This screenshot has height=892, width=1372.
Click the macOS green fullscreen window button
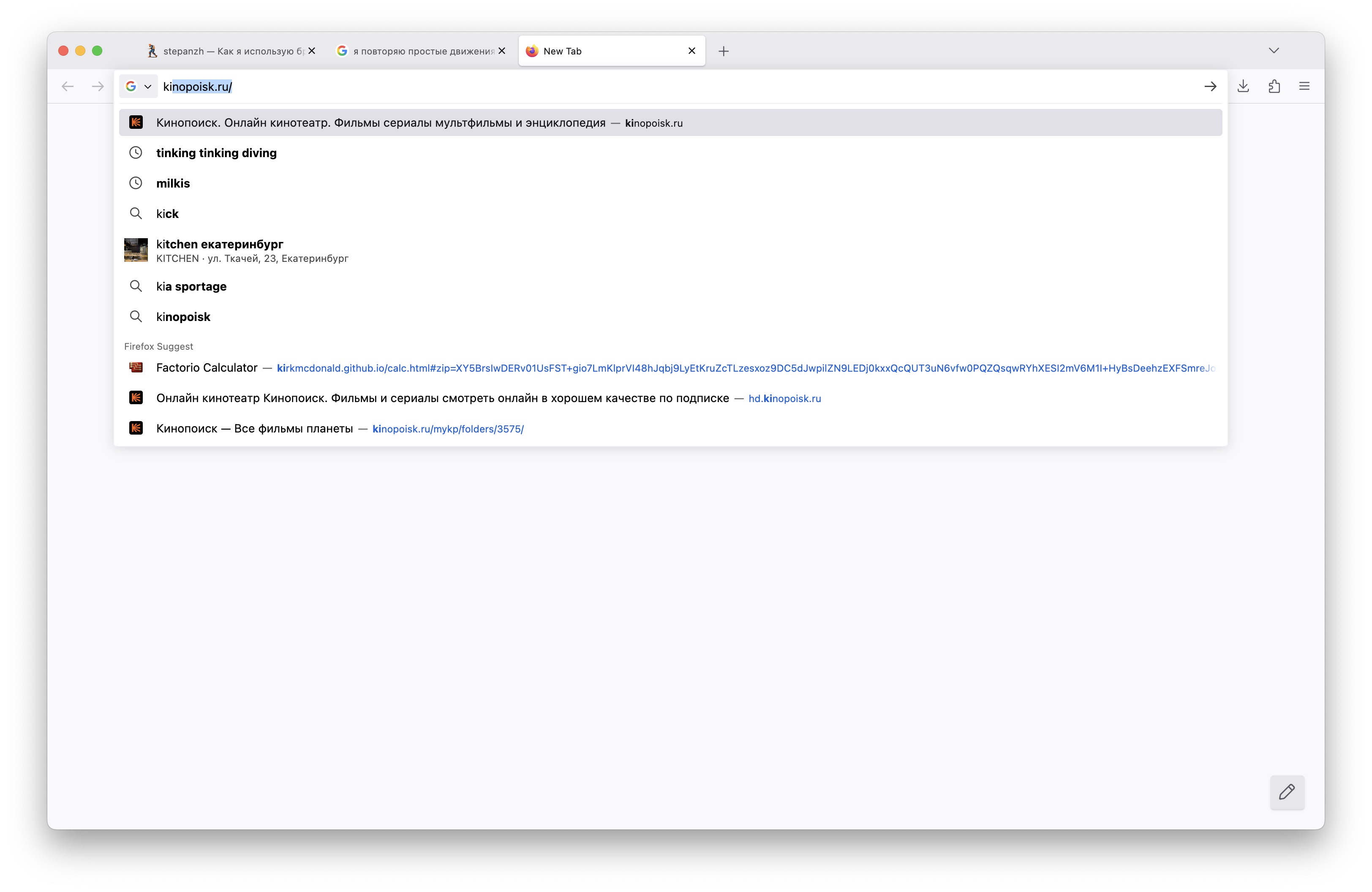click(98, 51)
